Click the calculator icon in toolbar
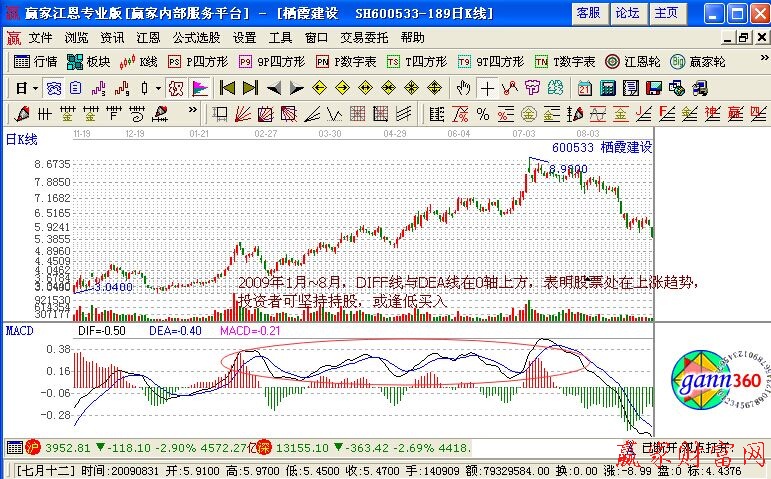771x479 pixels. [609, 87]
